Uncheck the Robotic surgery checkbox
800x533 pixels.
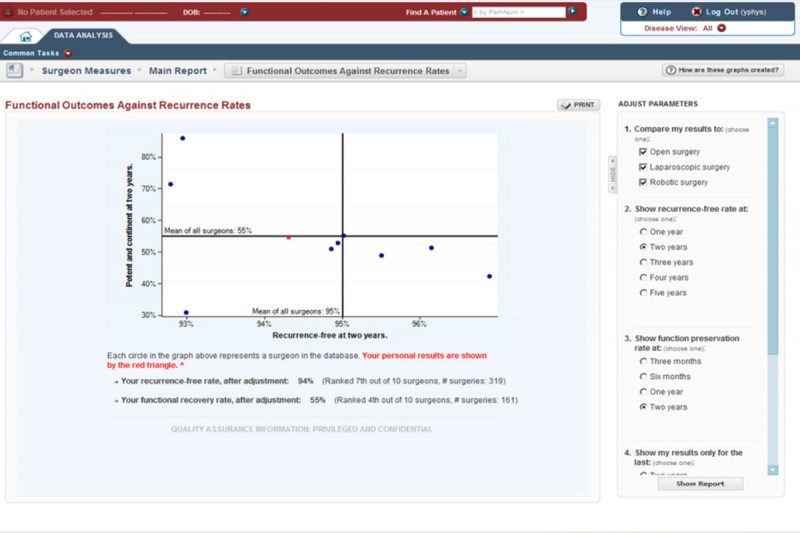[x=643, y=182]
